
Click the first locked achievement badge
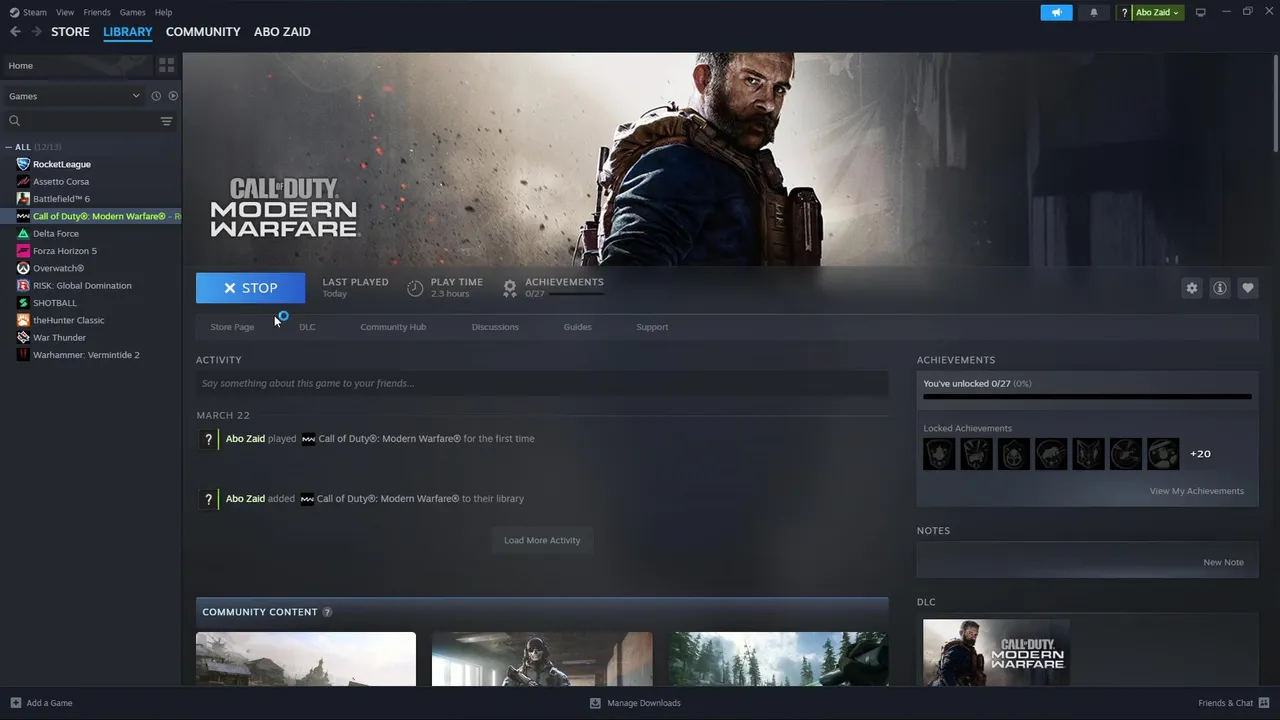939,454
